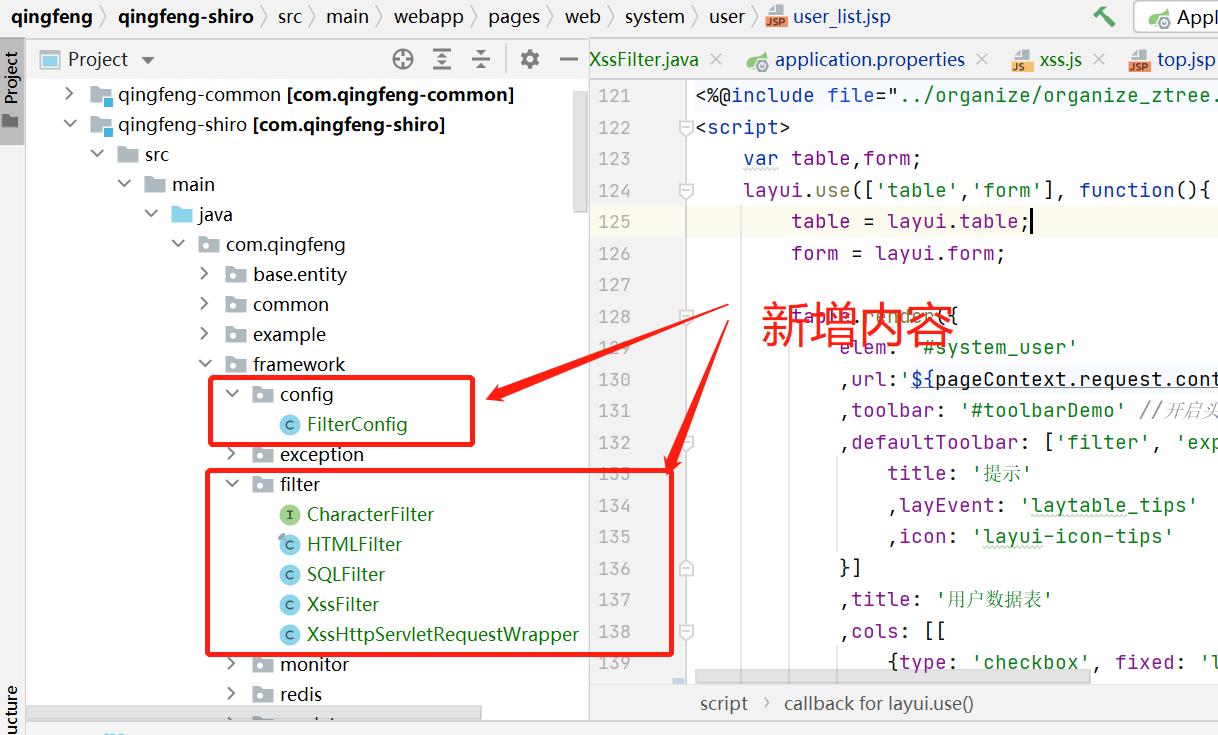Click the Select Opened File crosshair icon
The height and width of the screenshot is (735, 1218).
coord(403,59)
